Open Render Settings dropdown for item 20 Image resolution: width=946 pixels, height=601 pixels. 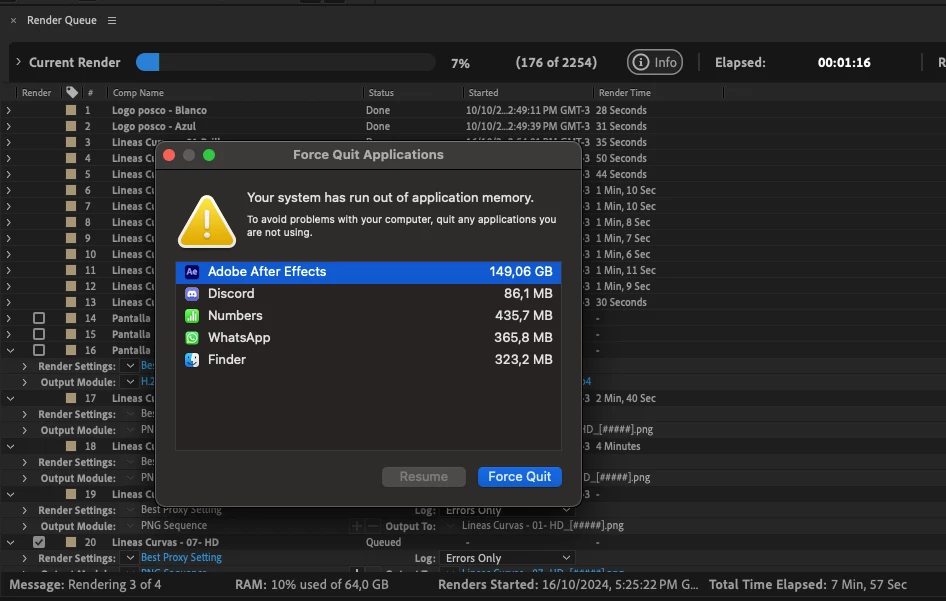130,558
